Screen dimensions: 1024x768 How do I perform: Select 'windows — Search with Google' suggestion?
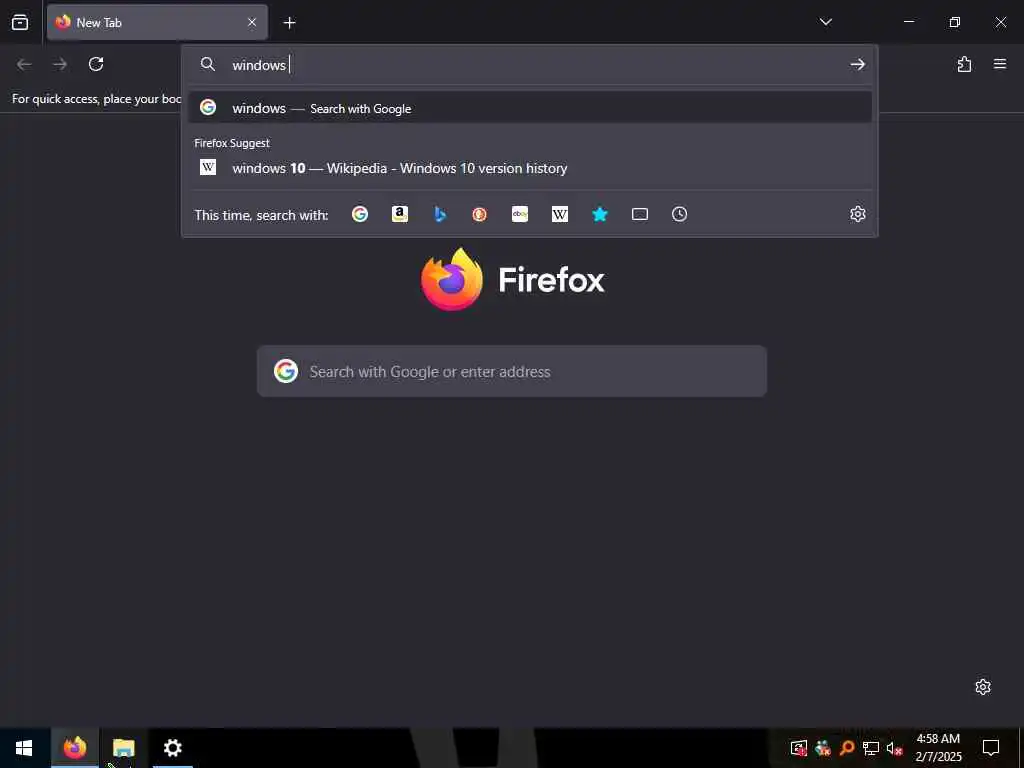pyautogui.click(x=530, y=108)
